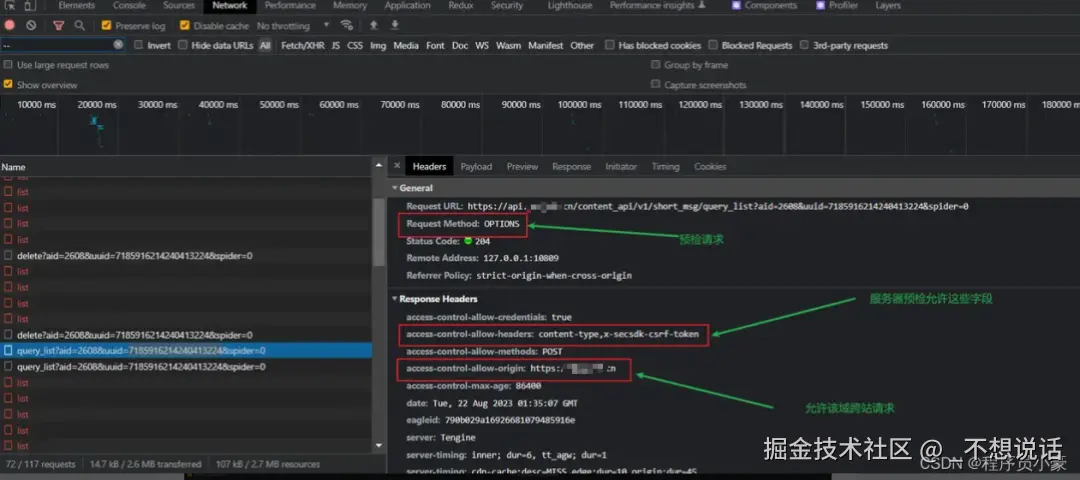Enable Group by frame
The image size is (1080, 480).
[656, 65]
